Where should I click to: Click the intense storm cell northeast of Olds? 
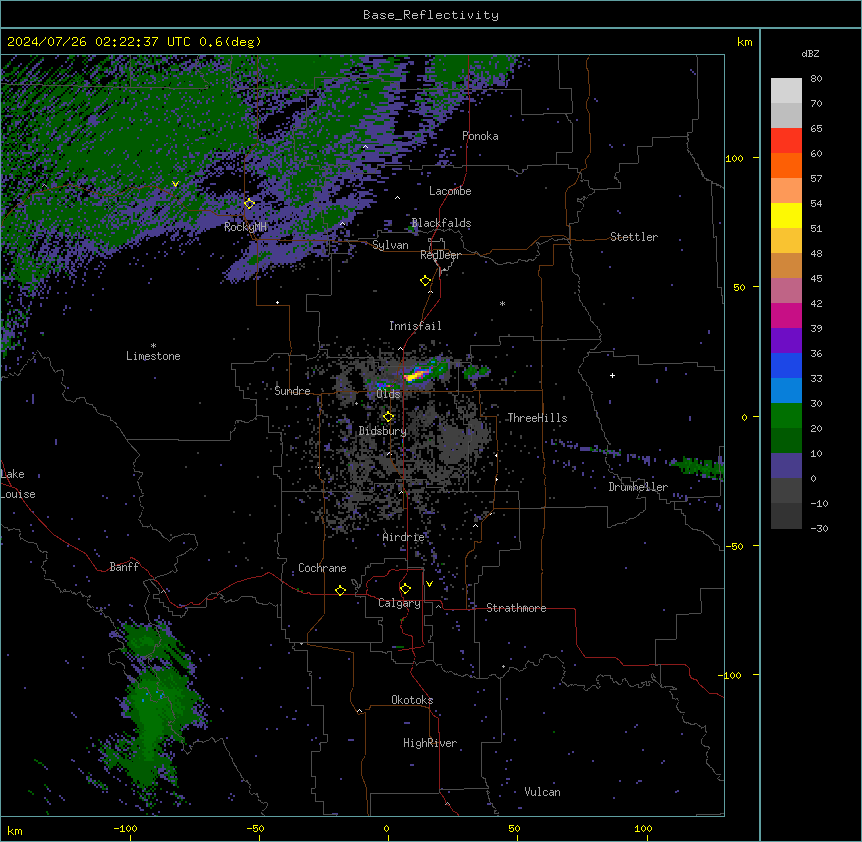coord(417,375)
